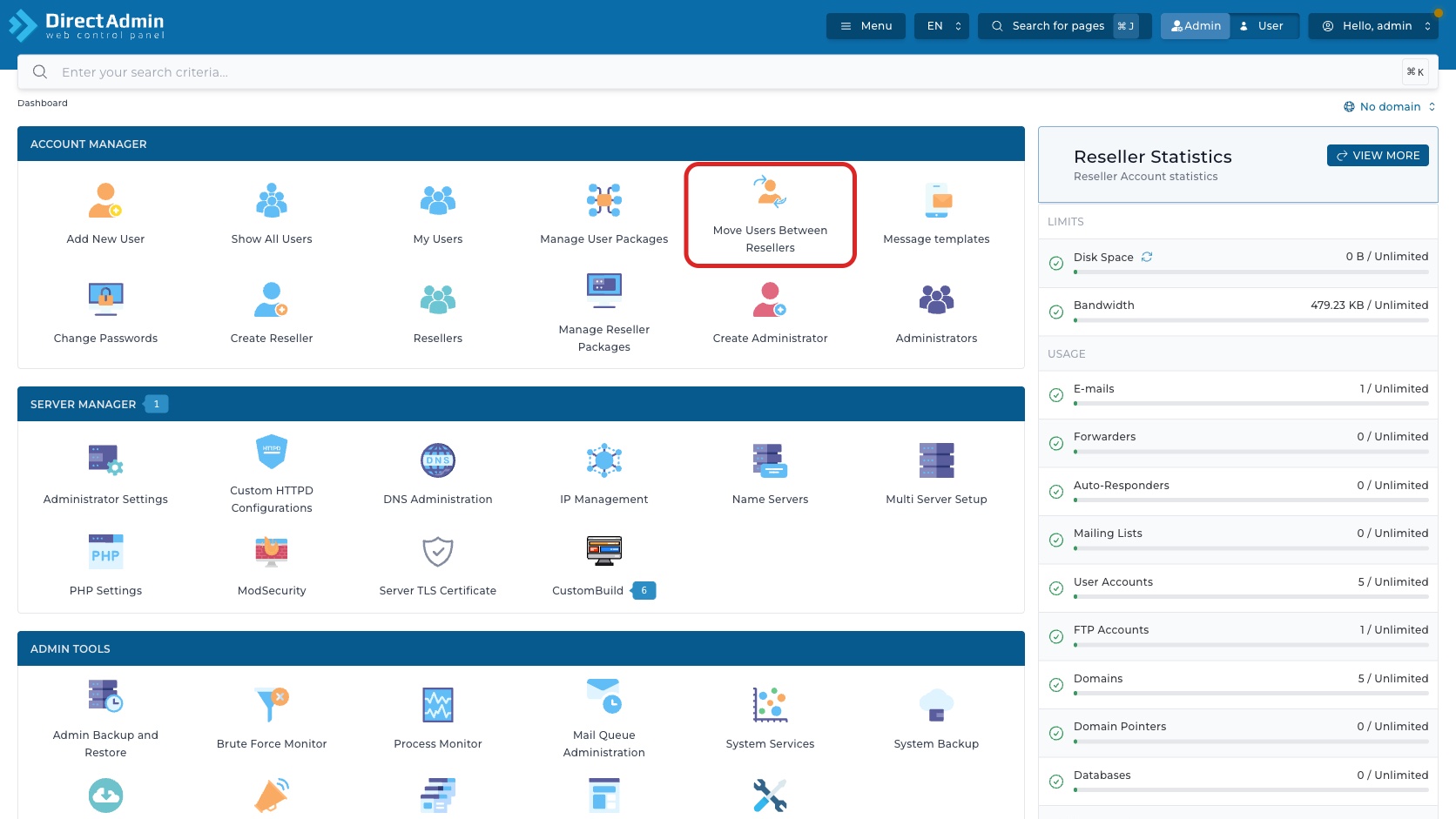
Task: Open Add New User
Action: [105, 213]
